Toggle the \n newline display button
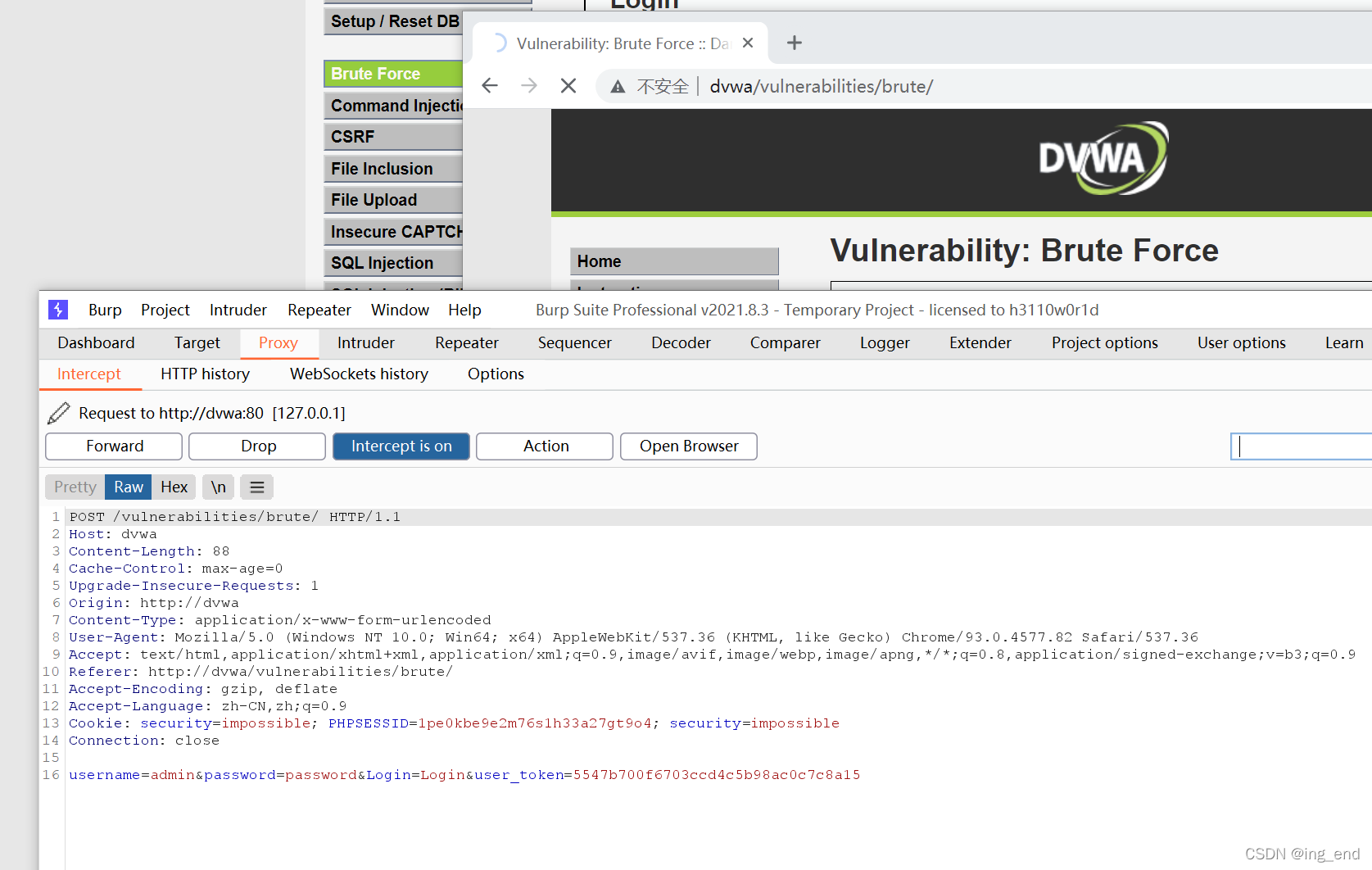Screen dimensions: 1372x870 click(218, 487)
